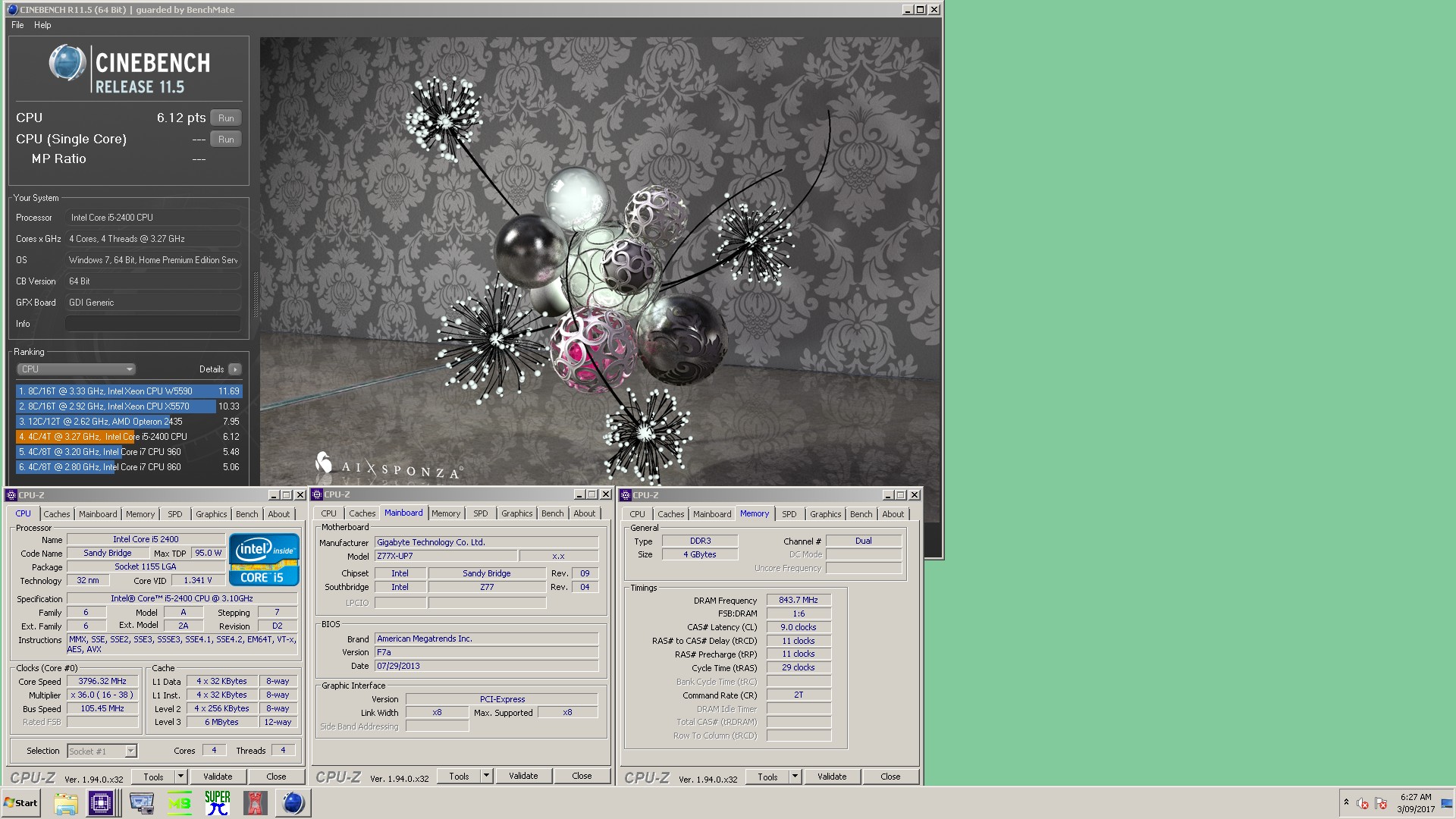
Task: Expand ranking Details arrow
Action: 235,369
